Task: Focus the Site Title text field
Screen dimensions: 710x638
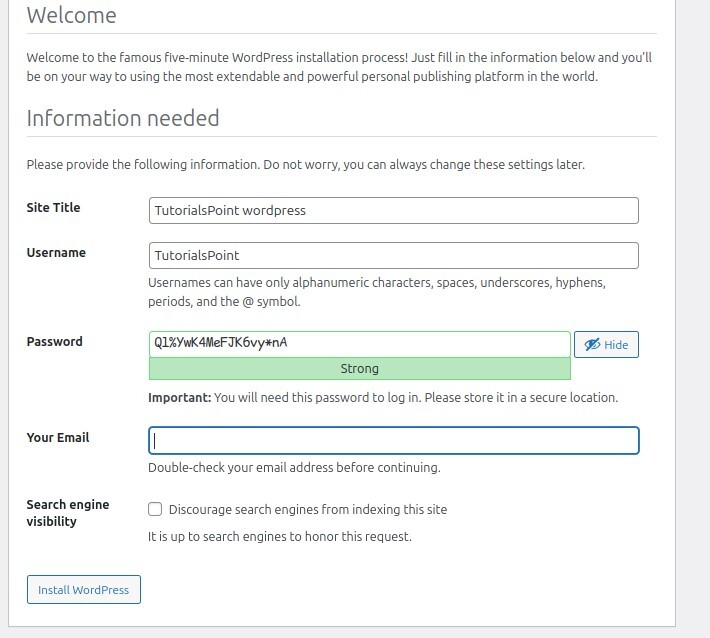Action: click(x=393, y=211)
